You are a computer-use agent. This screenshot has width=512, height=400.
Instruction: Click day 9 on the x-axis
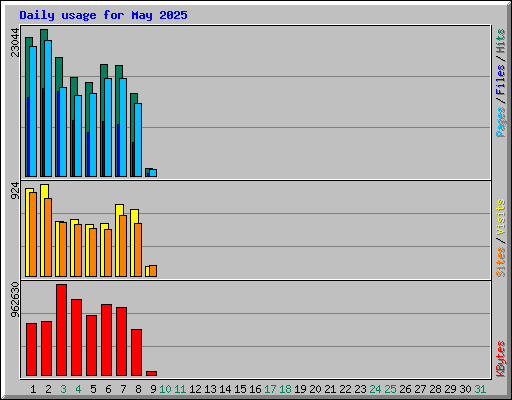(153, 389)
